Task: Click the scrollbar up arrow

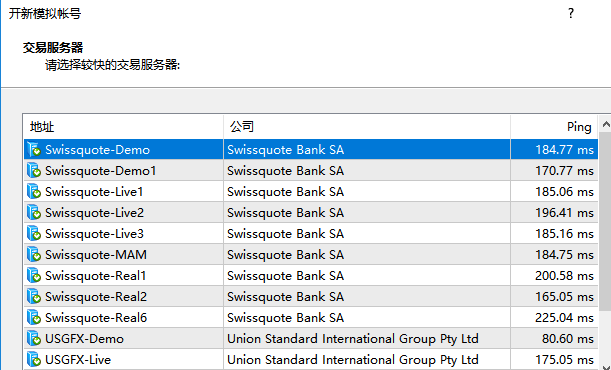Action: (605, 124)
